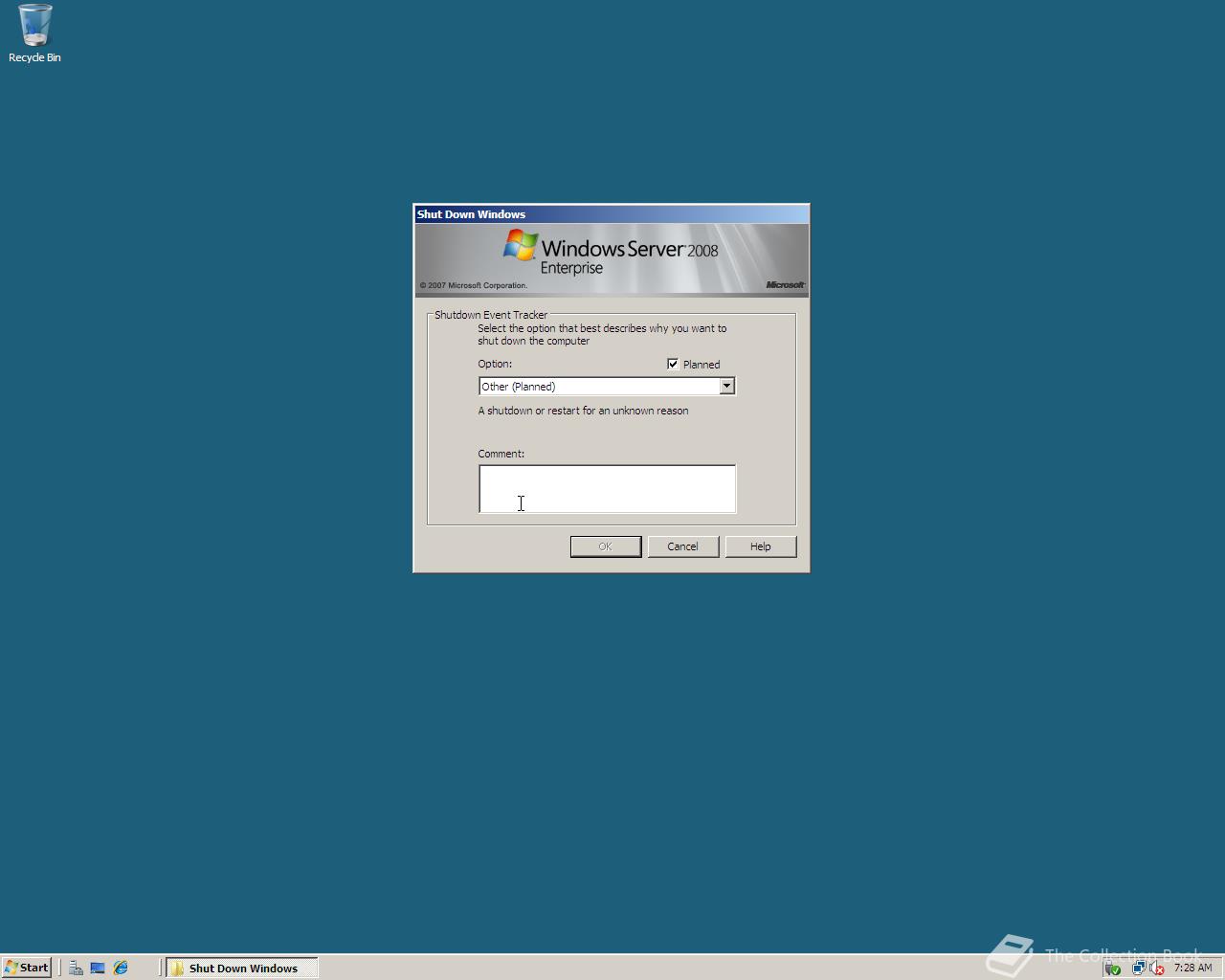Open the network connection tray icon
Viewport: 1225px width, 980px height.
pyautogui.click(x=1138, y=968)
